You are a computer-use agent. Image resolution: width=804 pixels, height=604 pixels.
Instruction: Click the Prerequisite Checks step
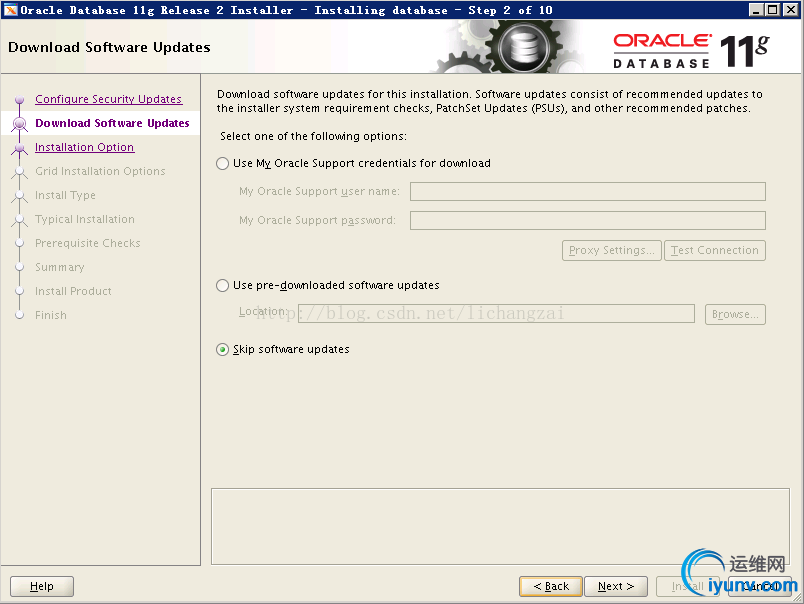click(88, 243)
